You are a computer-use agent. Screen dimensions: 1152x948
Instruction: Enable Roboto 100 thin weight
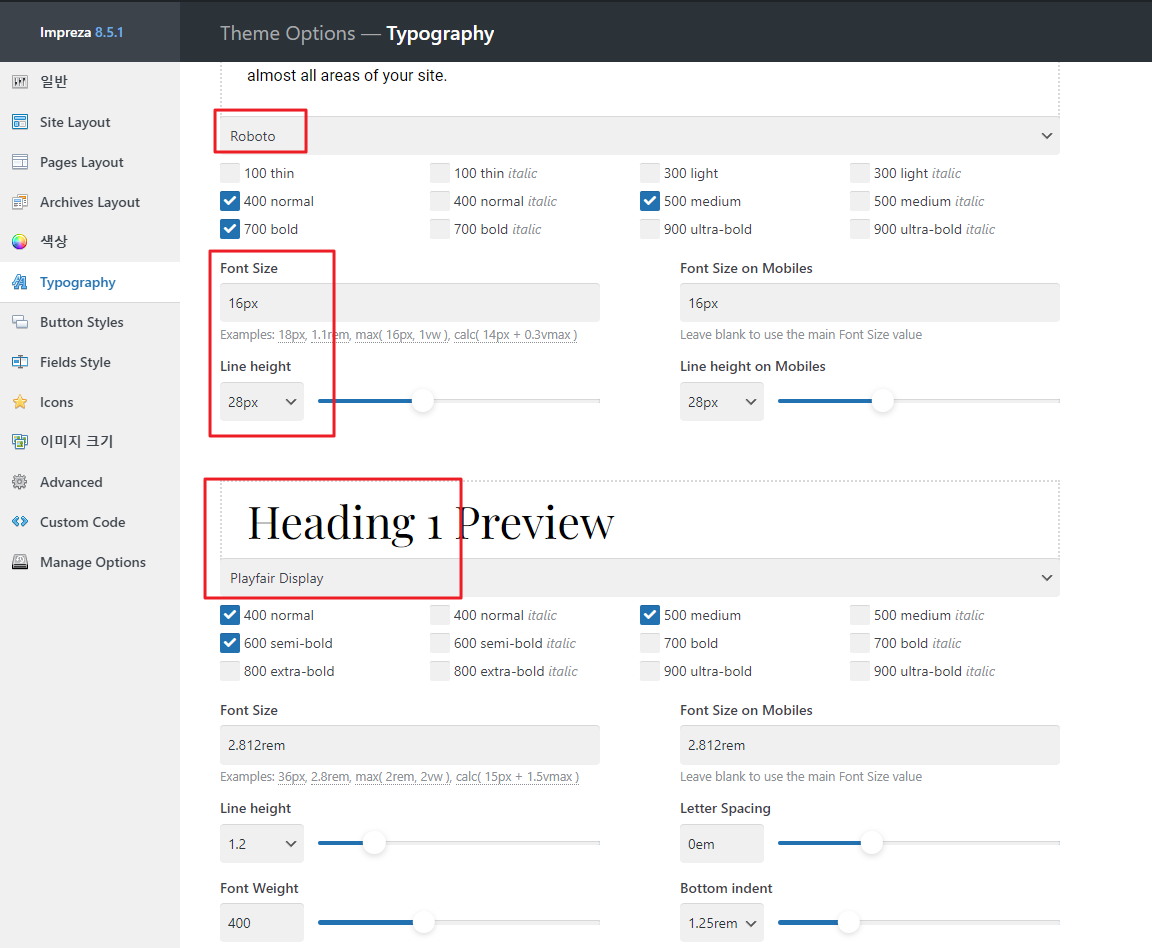[230, 173]
